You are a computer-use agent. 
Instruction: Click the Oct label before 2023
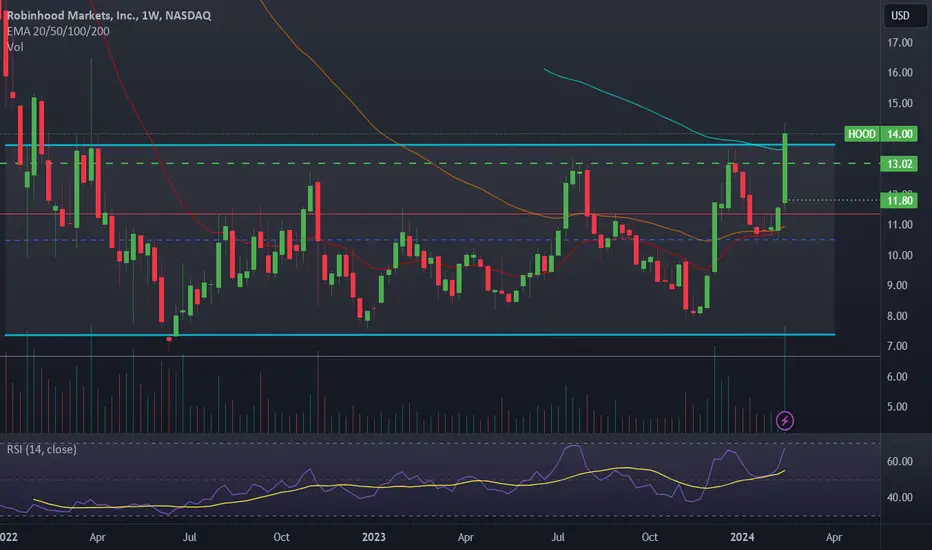coord(281,537)
